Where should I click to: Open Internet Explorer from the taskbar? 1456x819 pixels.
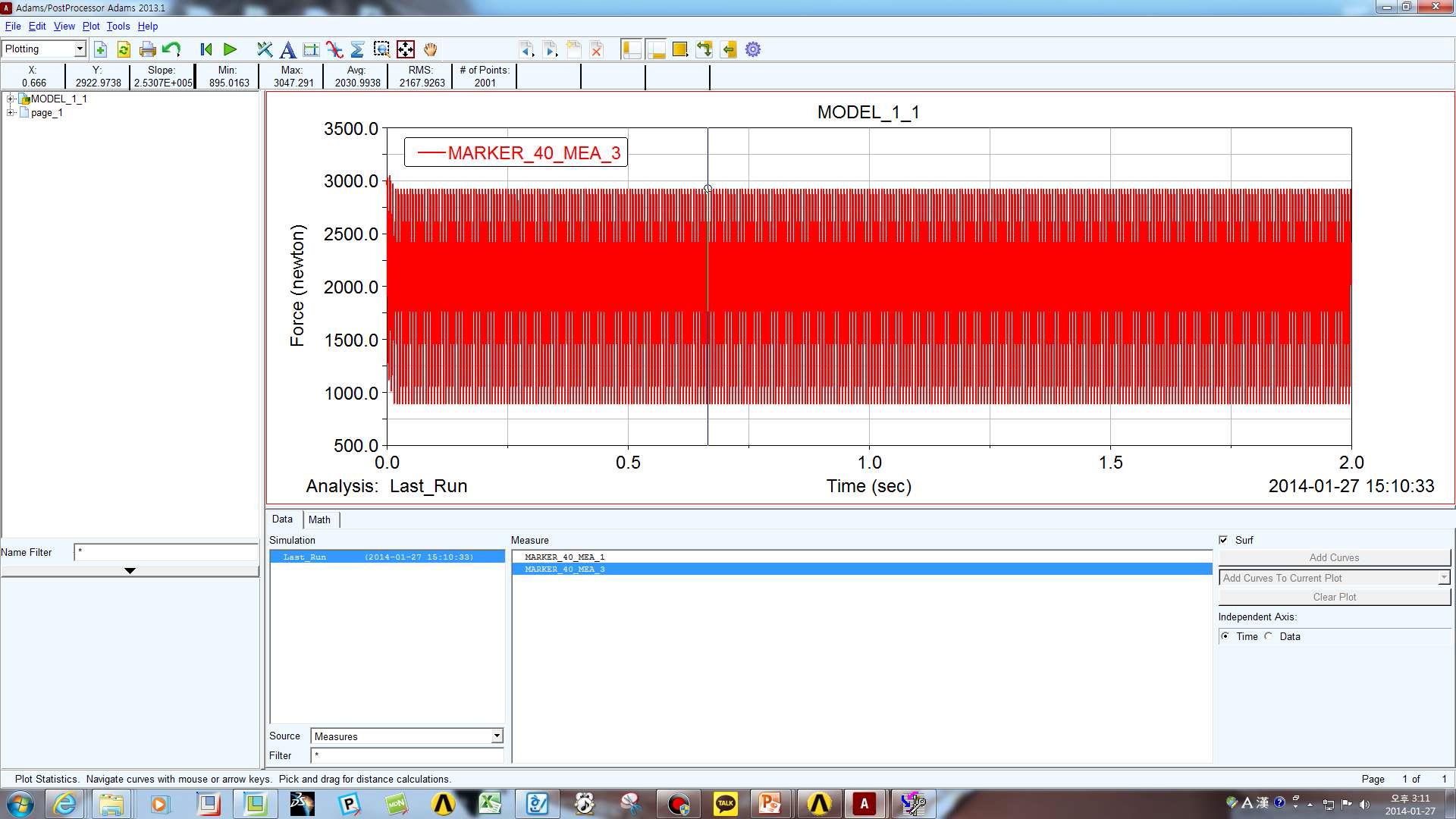(64, 804)
